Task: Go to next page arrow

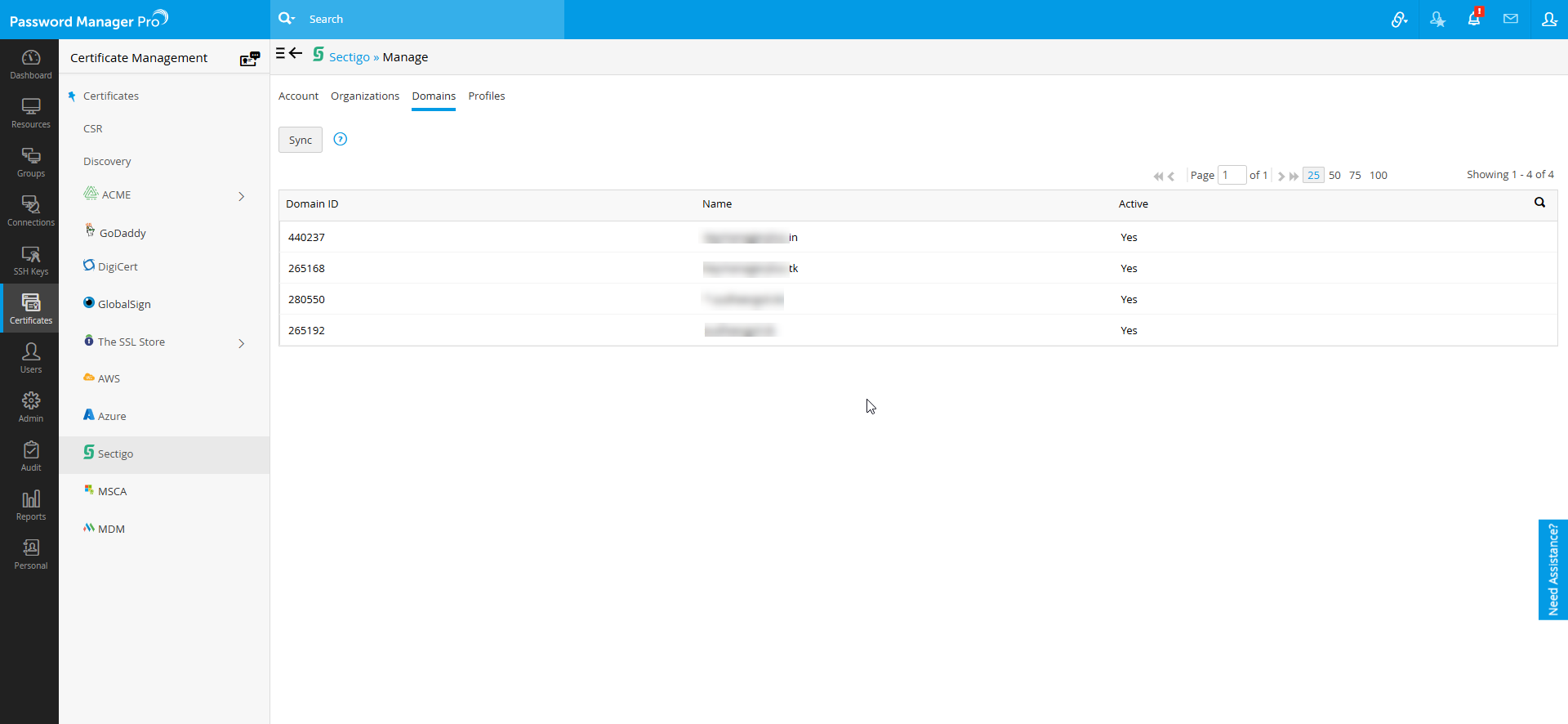Action: point(1281,176)
